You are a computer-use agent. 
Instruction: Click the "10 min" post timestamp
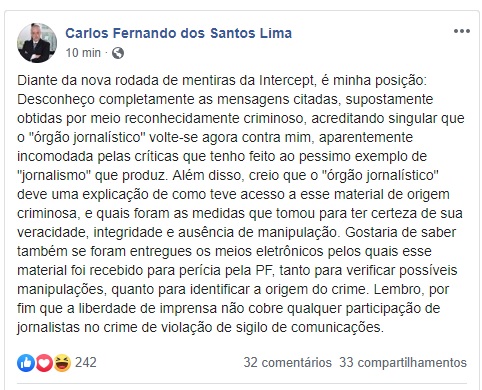click(x=83, y=53)
